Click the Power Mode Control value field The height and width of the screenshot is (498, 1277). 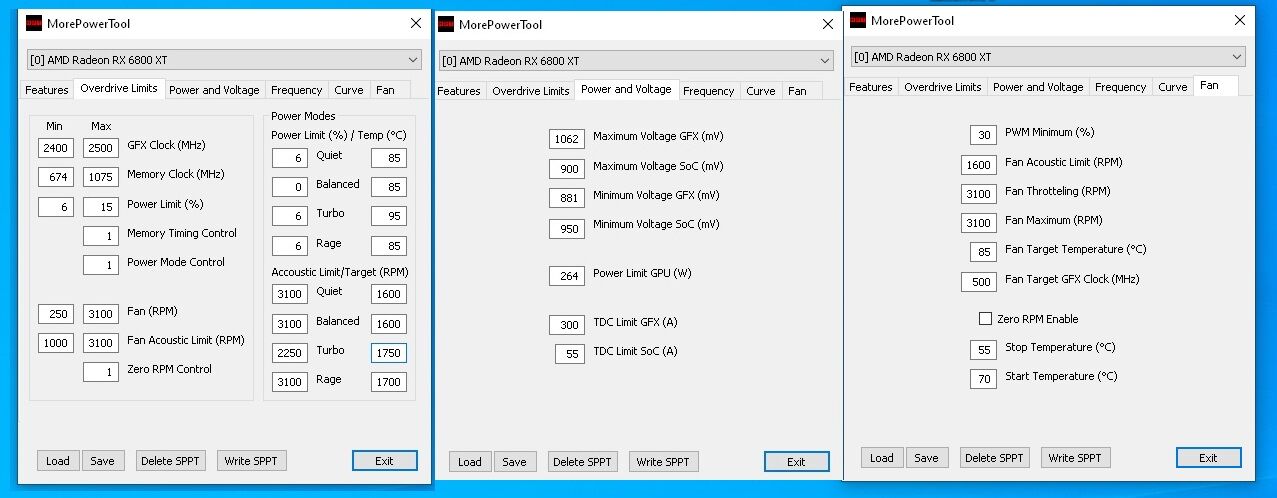click(x=101, y=265)
